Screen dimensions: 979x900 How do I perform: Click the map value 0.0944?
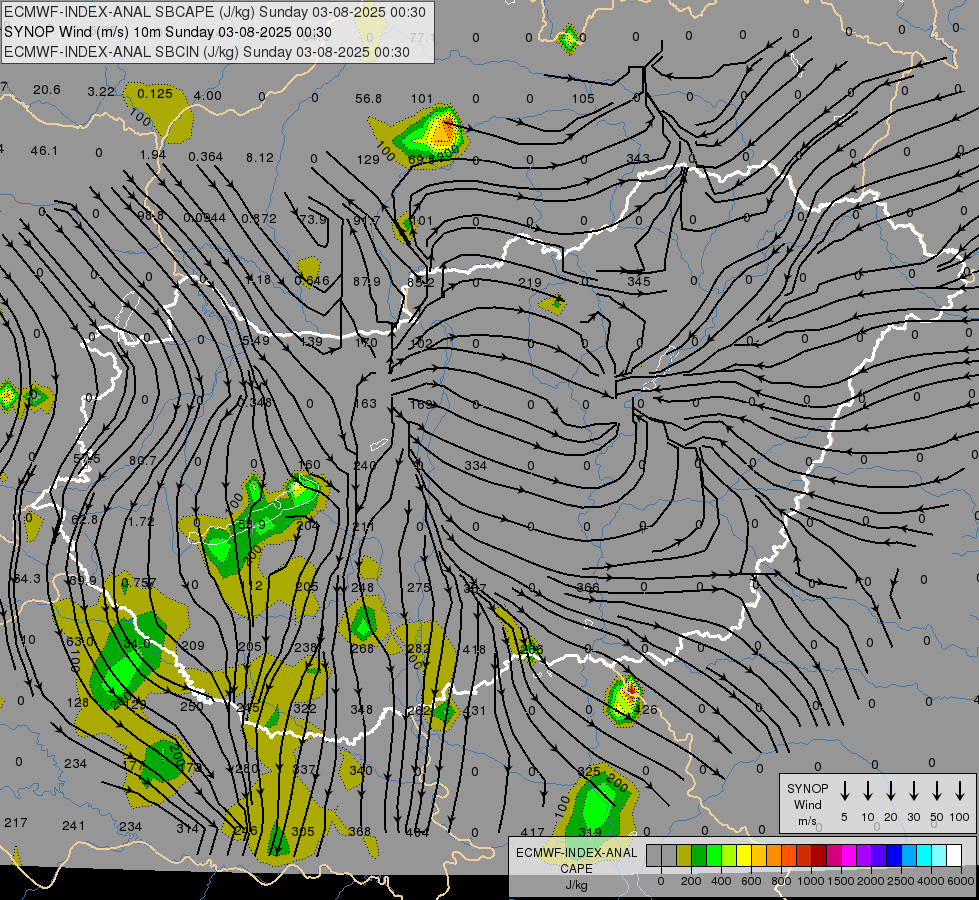(x=205, y=217)
